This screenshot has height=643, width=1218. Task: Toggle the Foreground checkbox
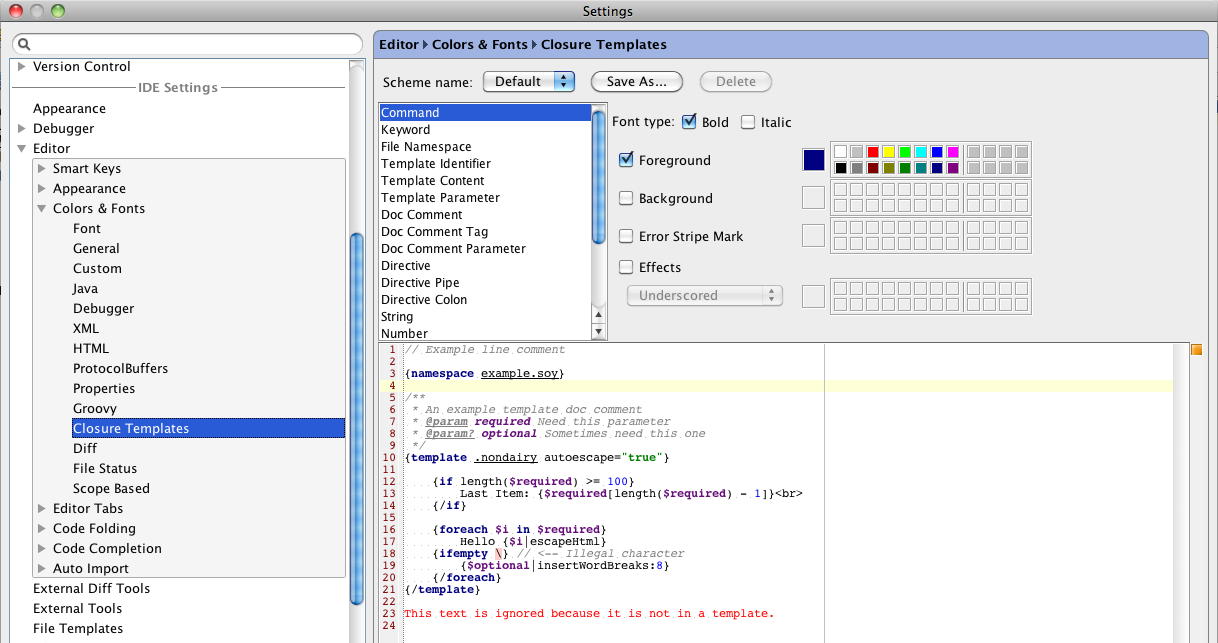tap(626, 160)
